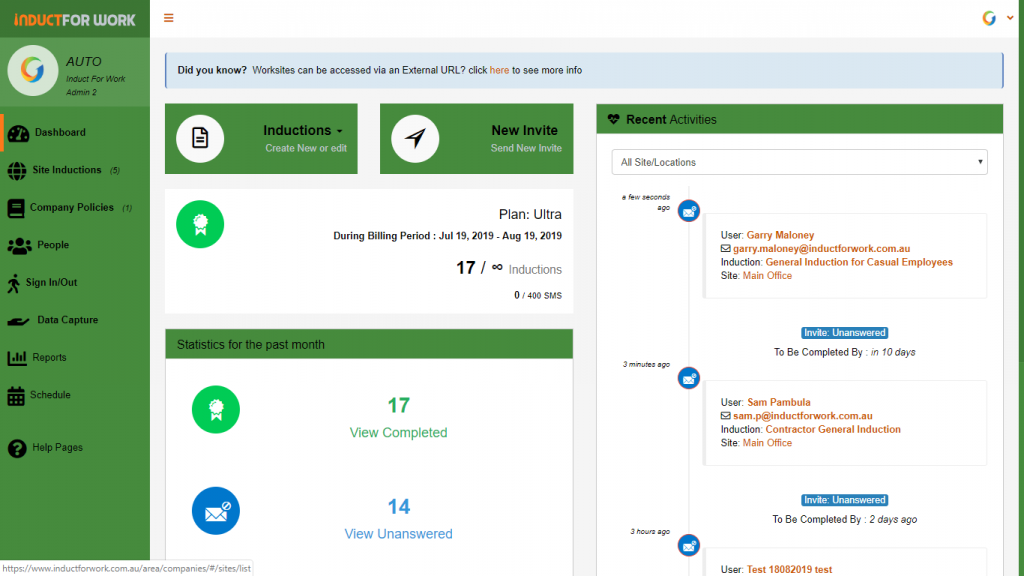This screenshot has height=576, width=1024.
Task: Click the Help Pages question icon
Action: [x=17, y=449]
